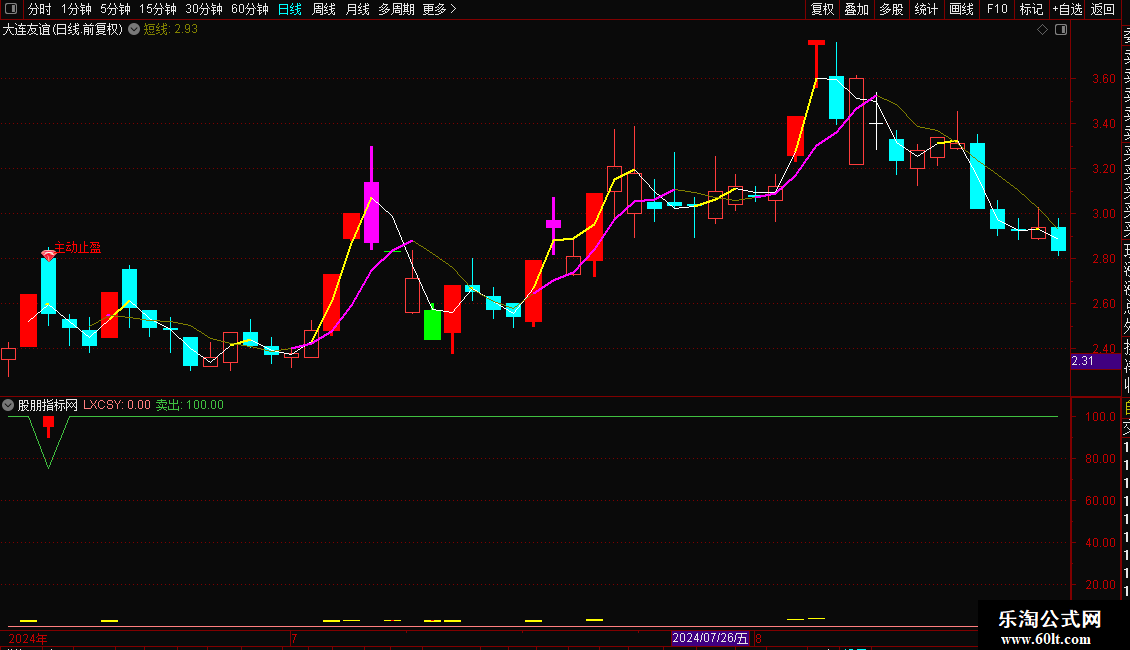Click the 统计 statistics button
The width and height of the screenshot is (1130, 650).
[926, 9]
